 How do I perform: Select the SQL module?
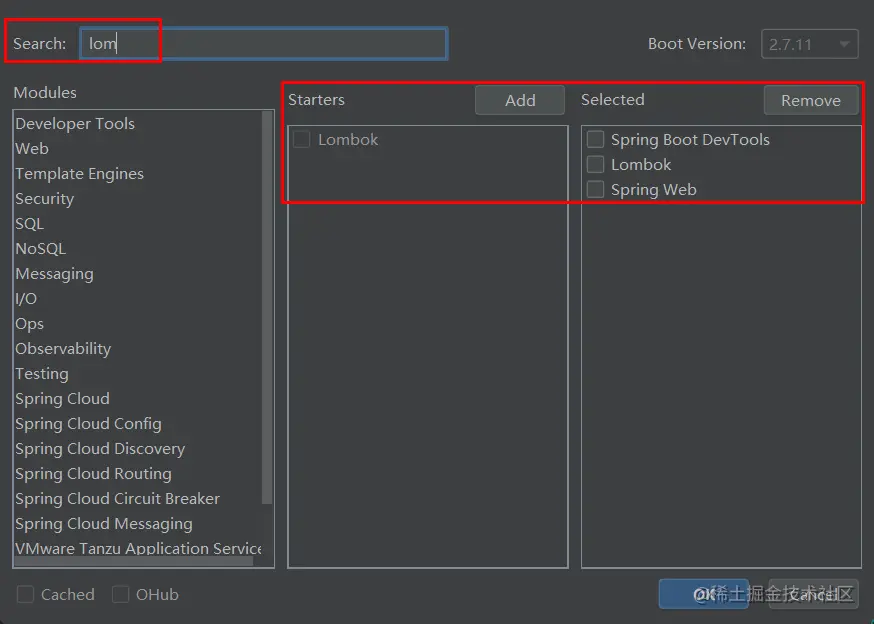pyautogui.click(x=30, y=224)
